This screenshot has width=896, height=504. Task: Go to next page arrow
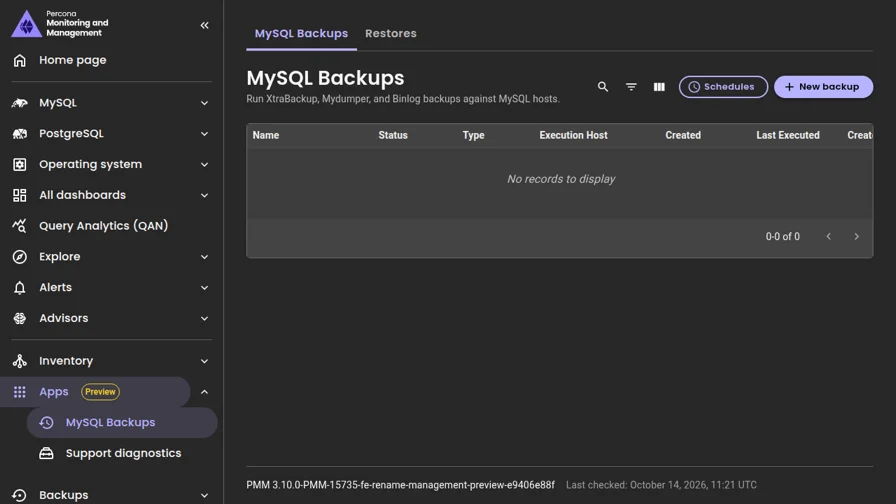pos(857,237)
